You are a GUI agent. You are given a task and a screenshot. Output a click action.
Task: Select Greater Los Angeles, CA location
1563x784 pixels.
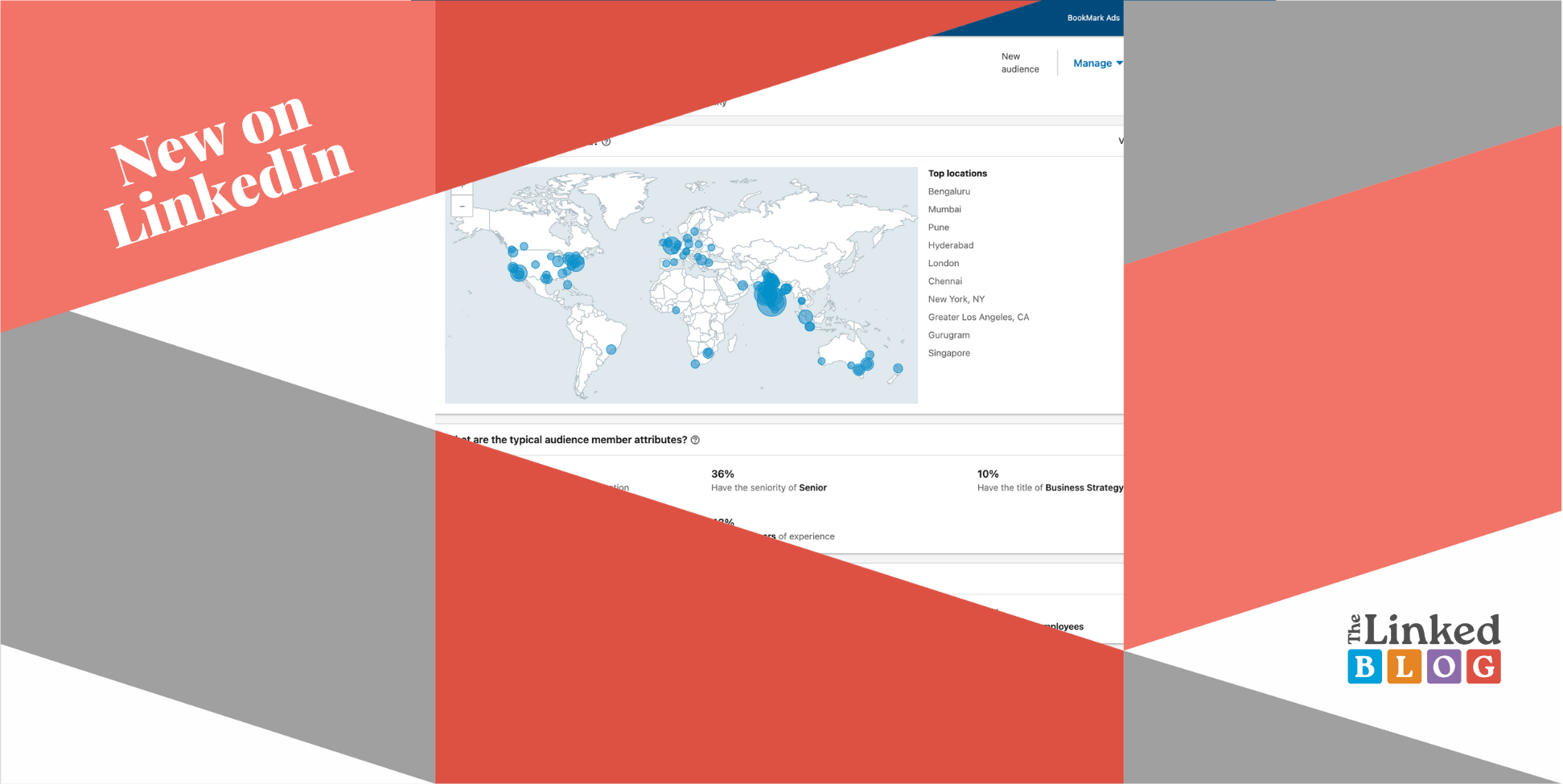click(x=978, y=318)
